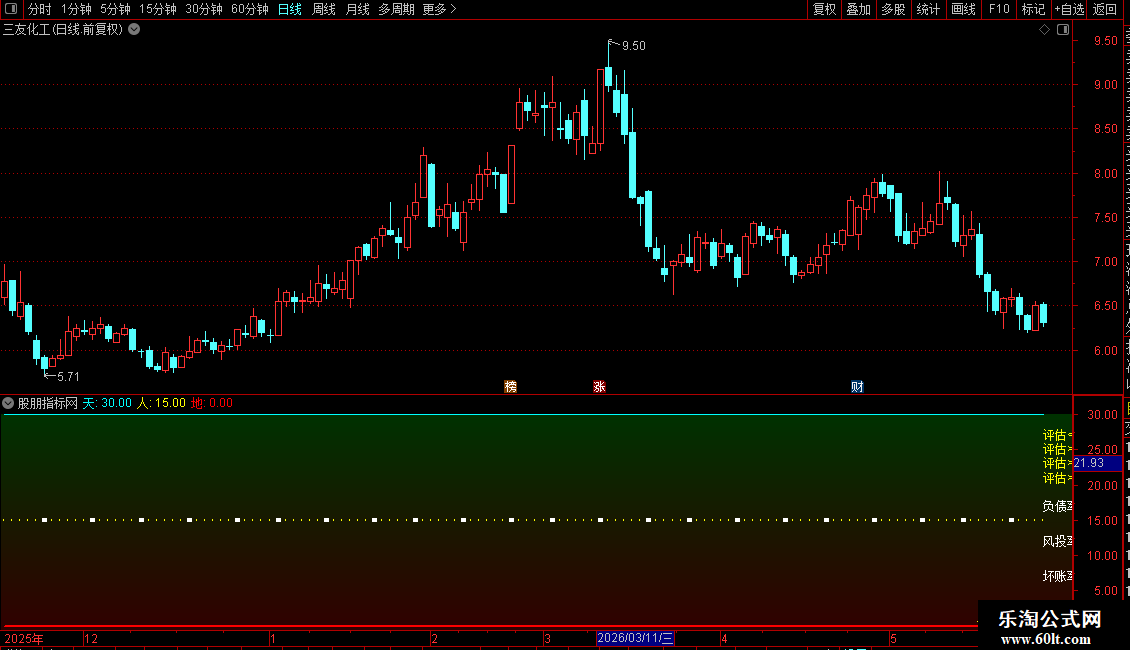Image resolution: width=1130 pixels, height=650 pixels.
Task: Click the 财 marker on the chart
Action: click(857, 387)
